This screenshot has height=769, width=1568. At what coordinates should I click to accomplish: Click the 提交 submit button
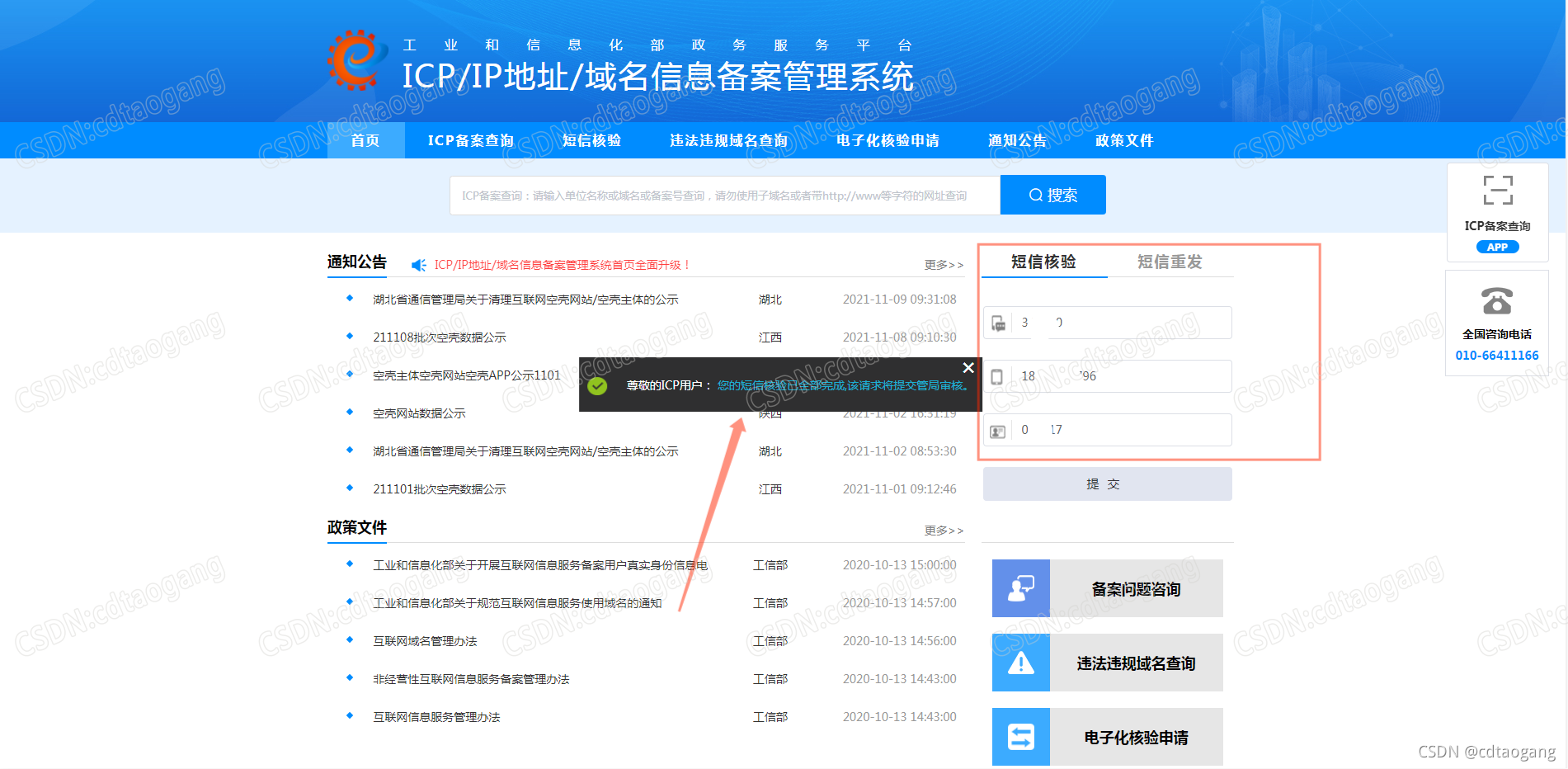[1107, 484]
